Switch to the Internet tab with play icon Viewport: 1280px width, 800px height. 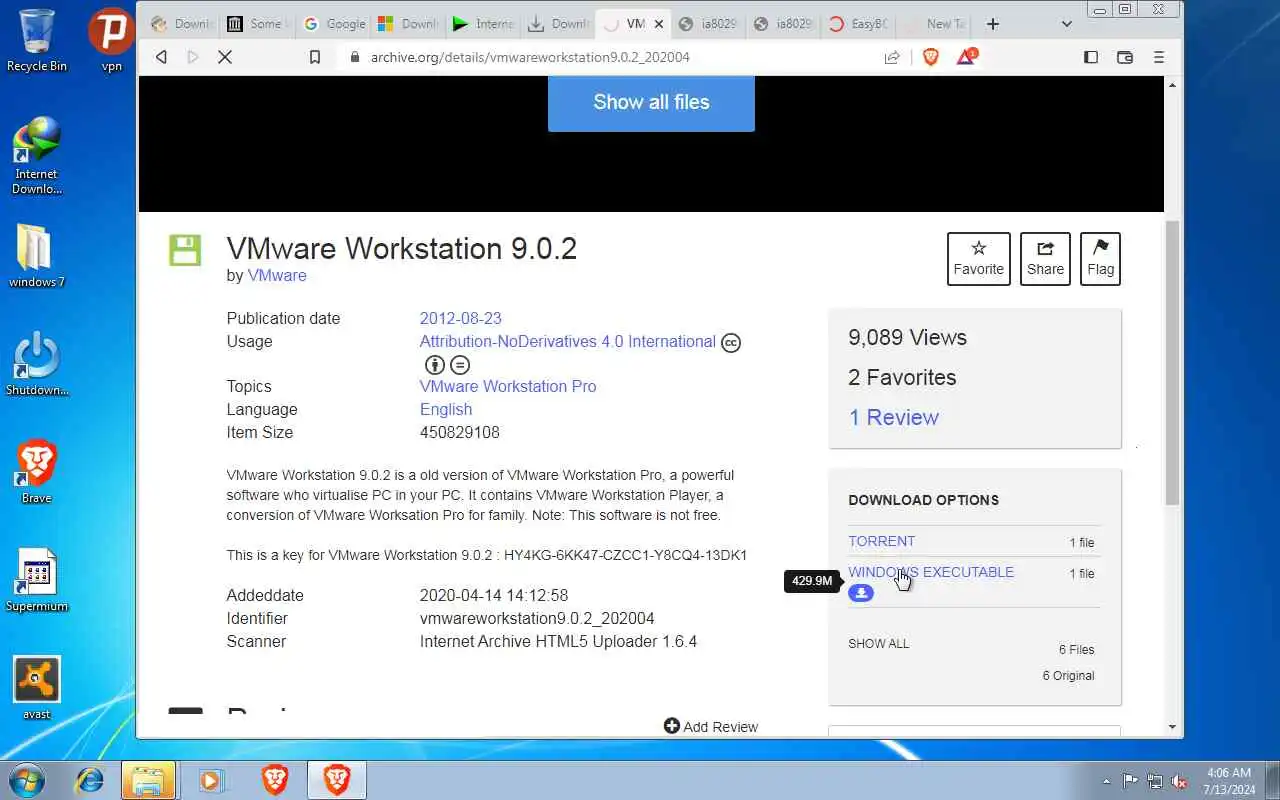tap(484, 24)
